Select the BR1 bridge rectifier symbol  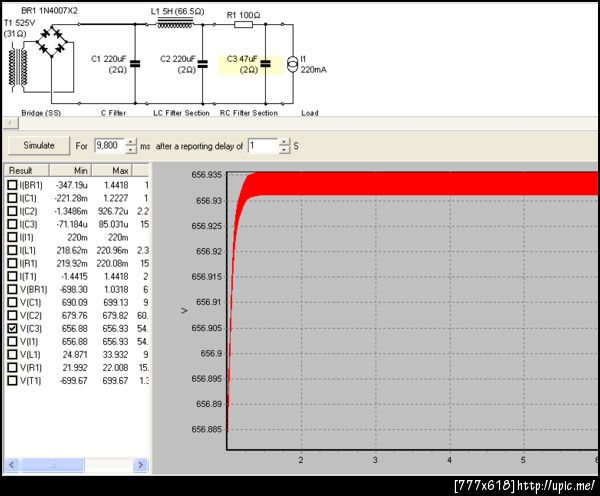(52, 41)
